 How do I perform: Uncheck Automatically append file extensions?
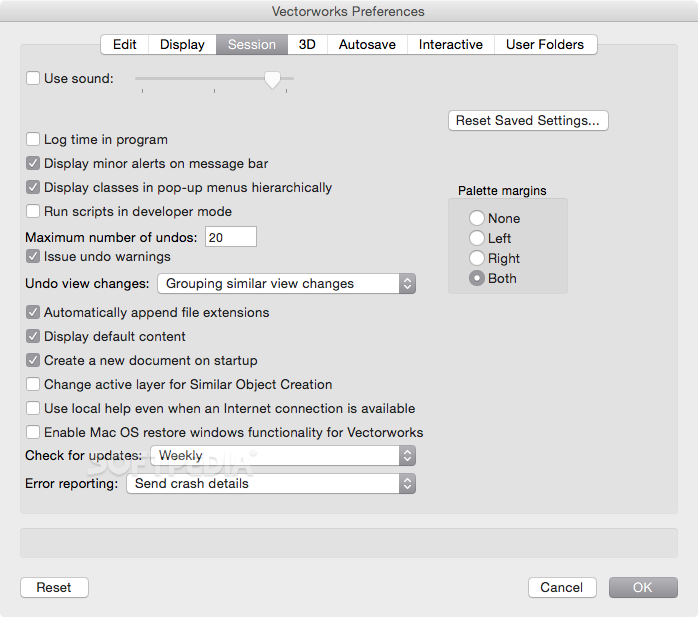point(33,313)
